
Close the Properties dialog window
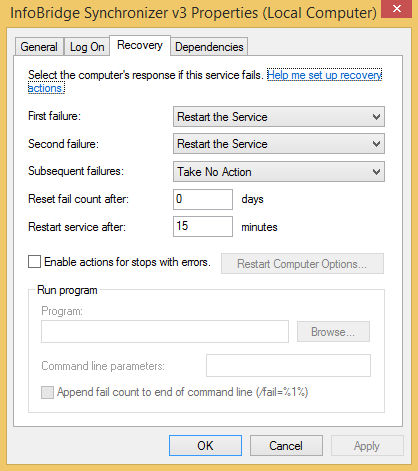[x=397, y=9]
